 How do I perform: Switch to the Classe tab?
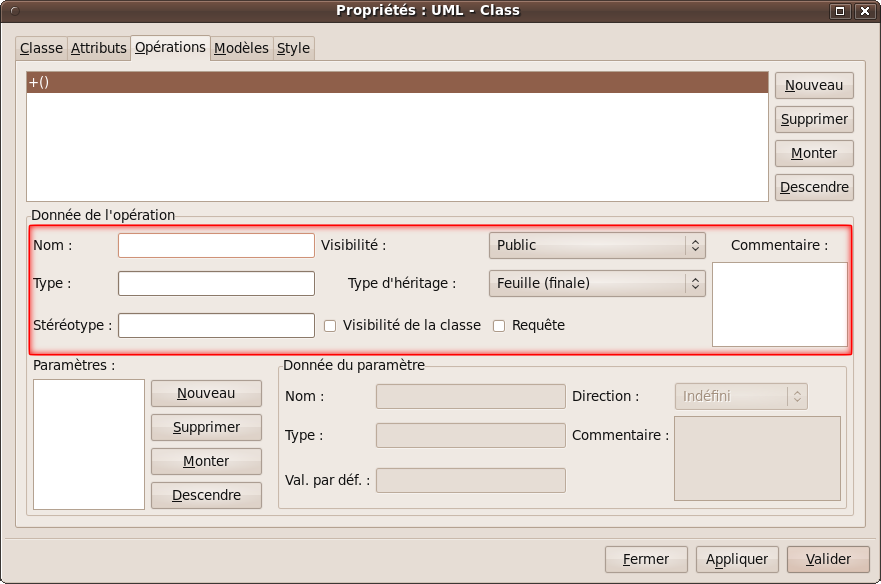pos(41,48)
